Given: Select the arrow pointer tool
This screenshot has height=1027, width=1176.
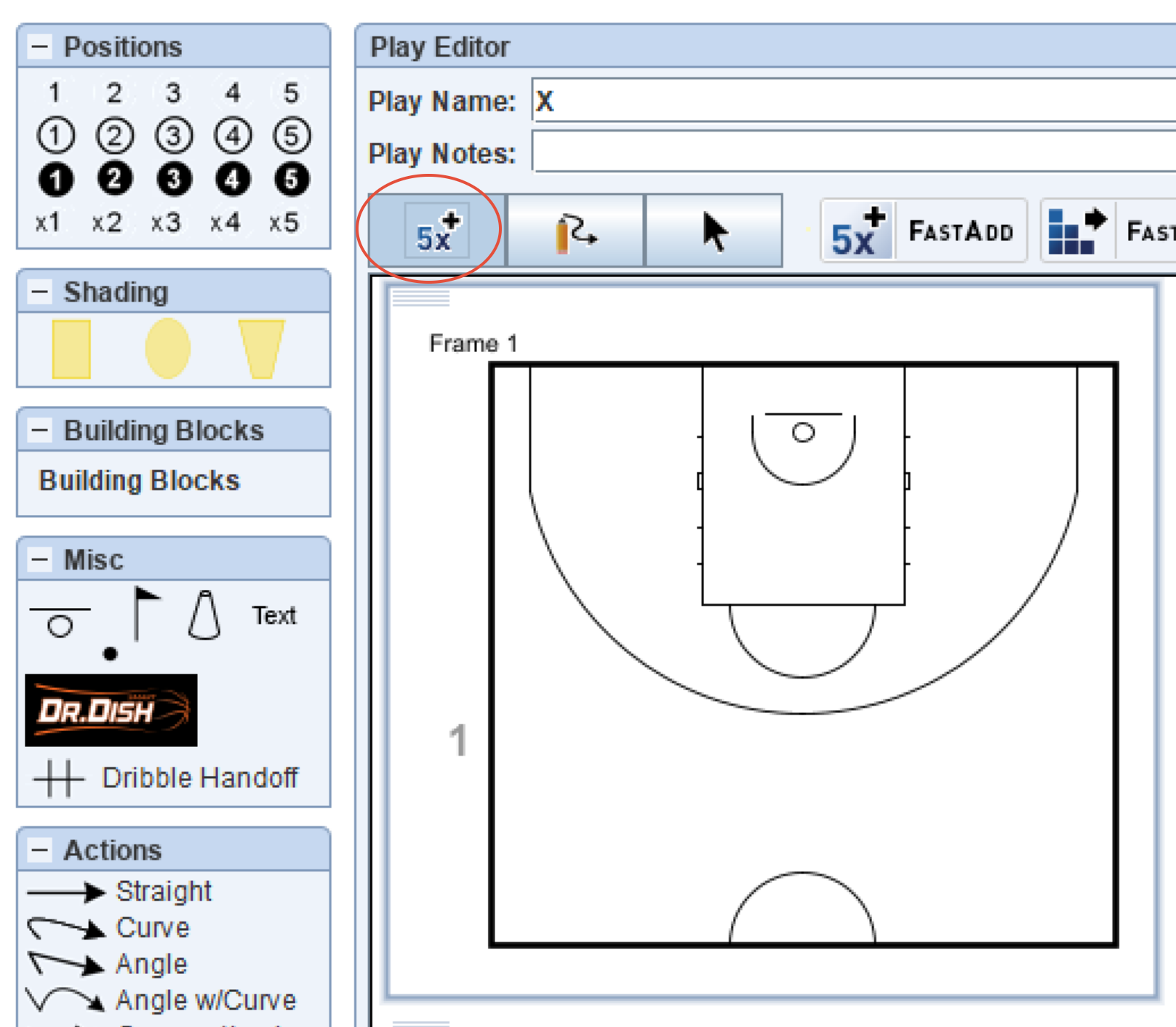Looking at the screenshot, I should (x=714, y=231).
